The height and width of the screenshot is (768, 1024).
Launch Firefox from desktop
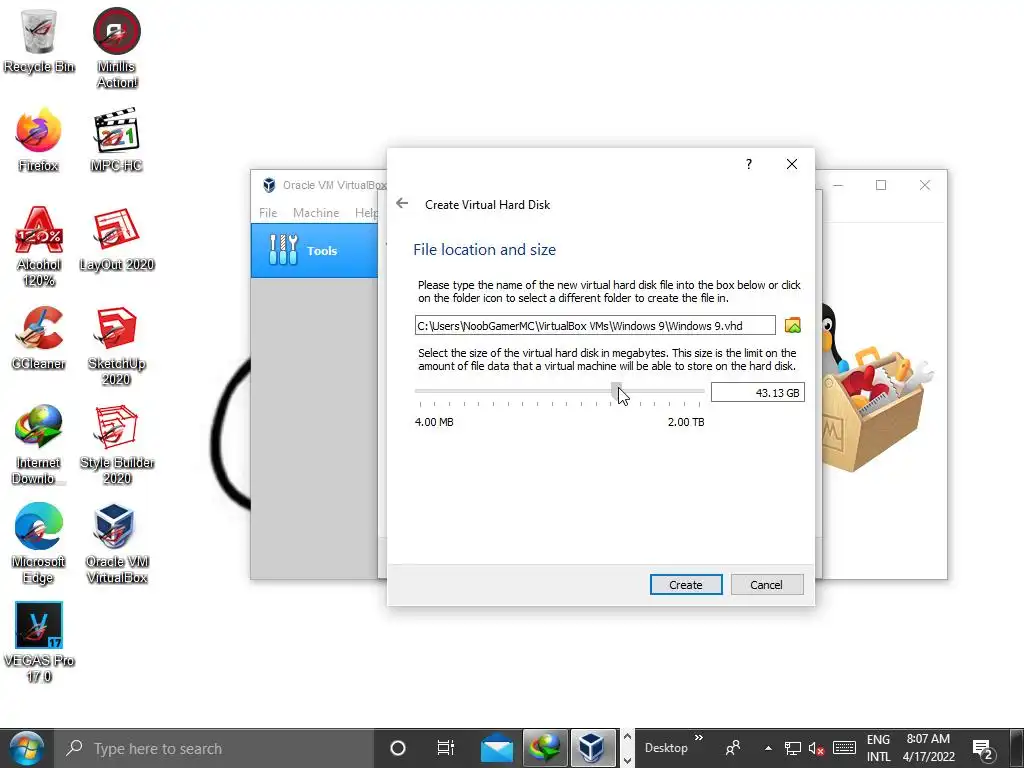tap(39, 140)
